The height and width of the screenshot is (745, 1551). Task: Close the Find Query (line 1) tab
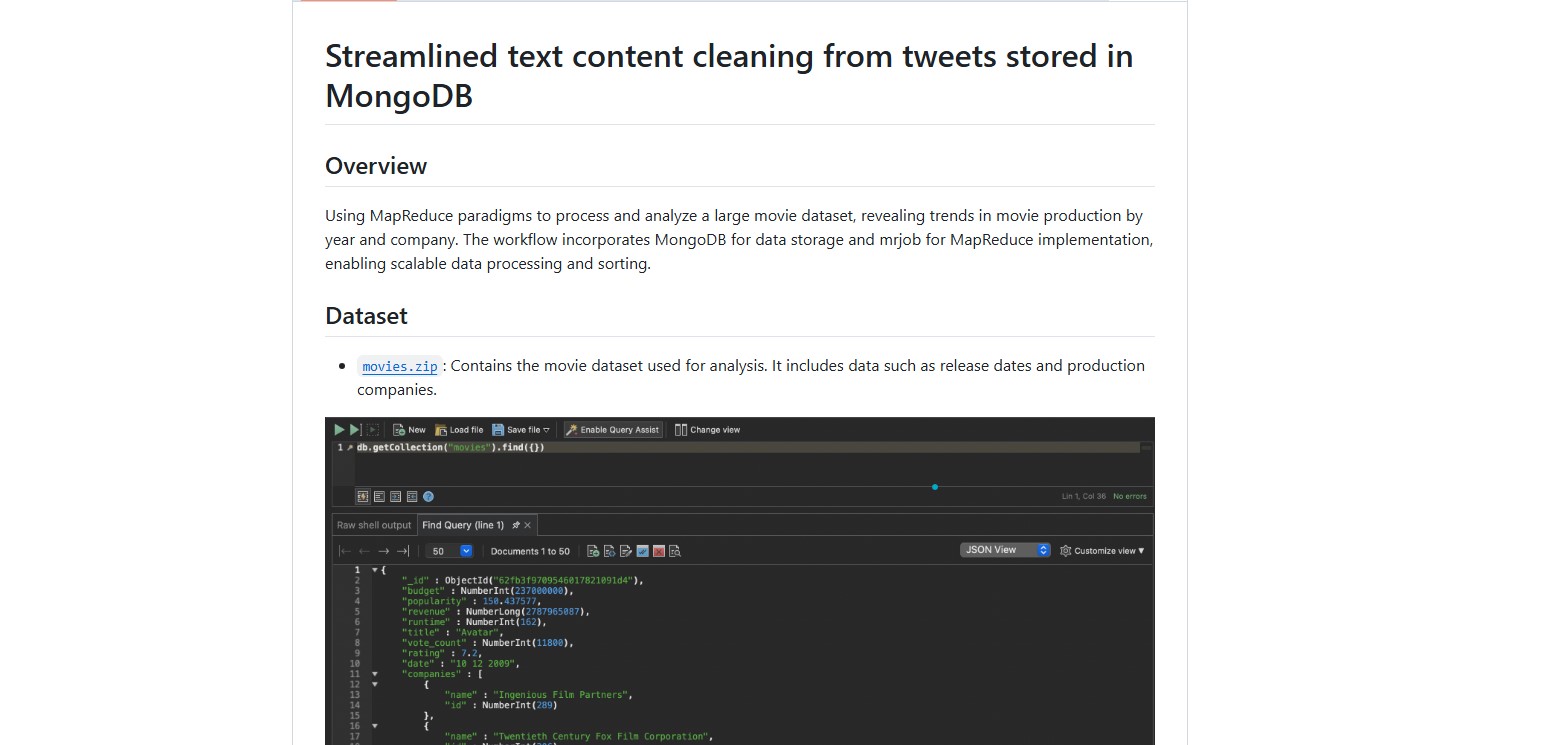pyautogui.click(x=528, y=525)
